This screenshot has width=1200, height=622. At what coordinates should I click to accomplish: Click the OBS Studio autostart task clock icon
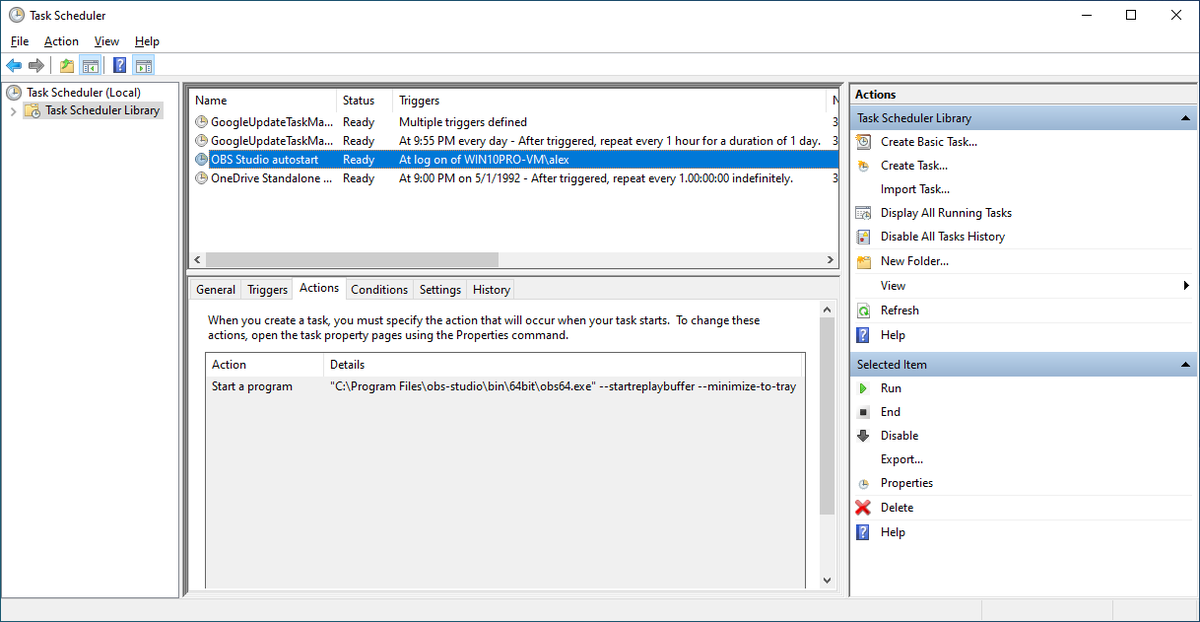click(x=202, y=159)
